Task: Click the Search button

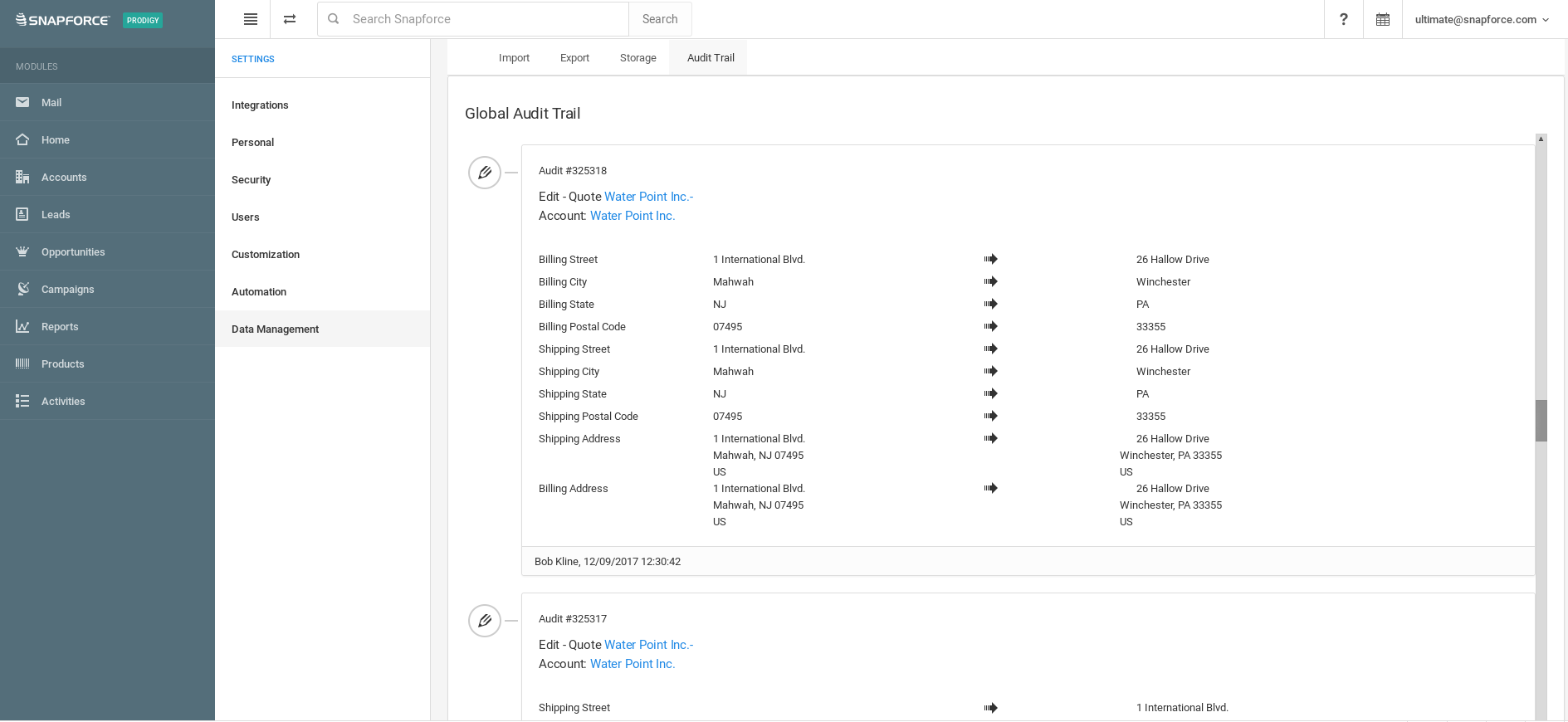Action: (660, 19)
